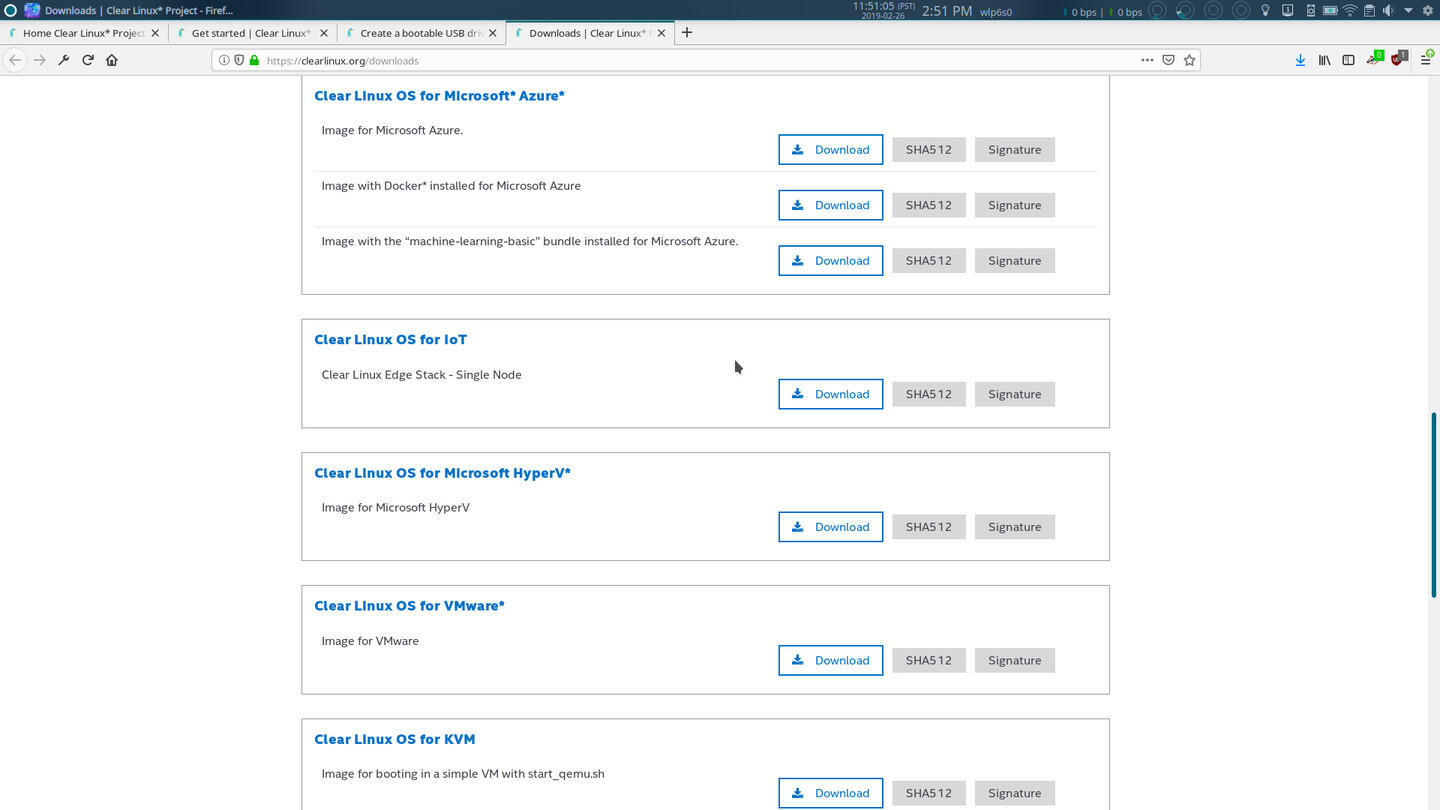The width and height of the screenshot is (1440, 810).
Task: Download the VMware image
Action: [830, 660]
